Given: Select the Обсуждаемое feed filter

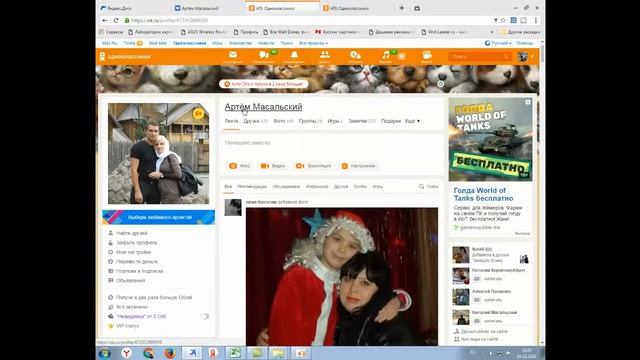Looking at the screenshot, I should point(286,187).
